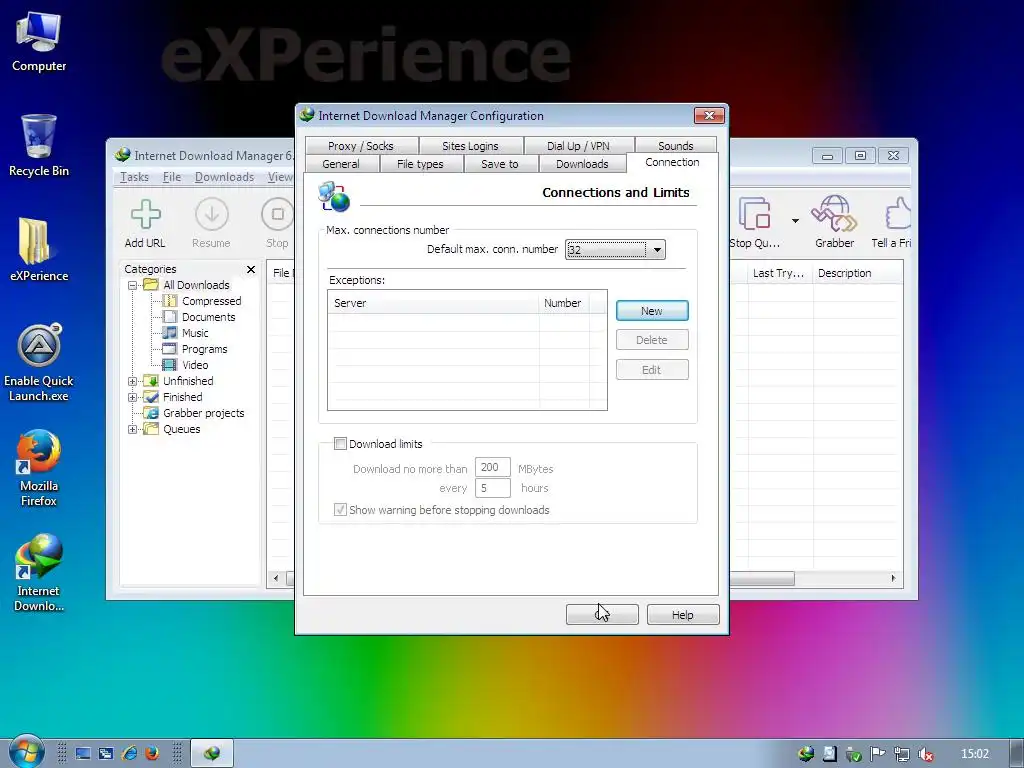Screen dimensions: 1024x768
Task: Switch to the File types tab
Action: click(x=421, y=164)
